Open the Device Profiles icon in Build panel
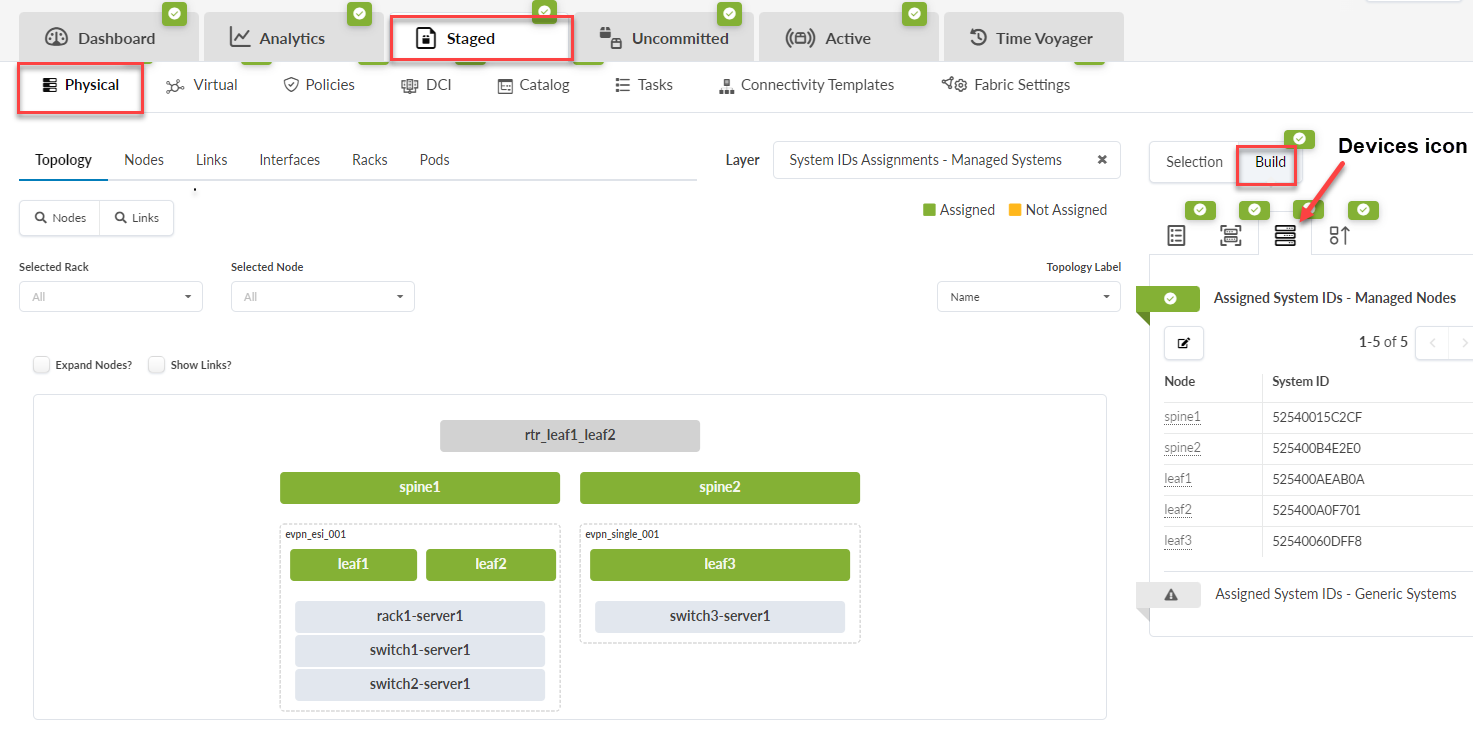1476x755 pixels. (x=1231, y=235)
